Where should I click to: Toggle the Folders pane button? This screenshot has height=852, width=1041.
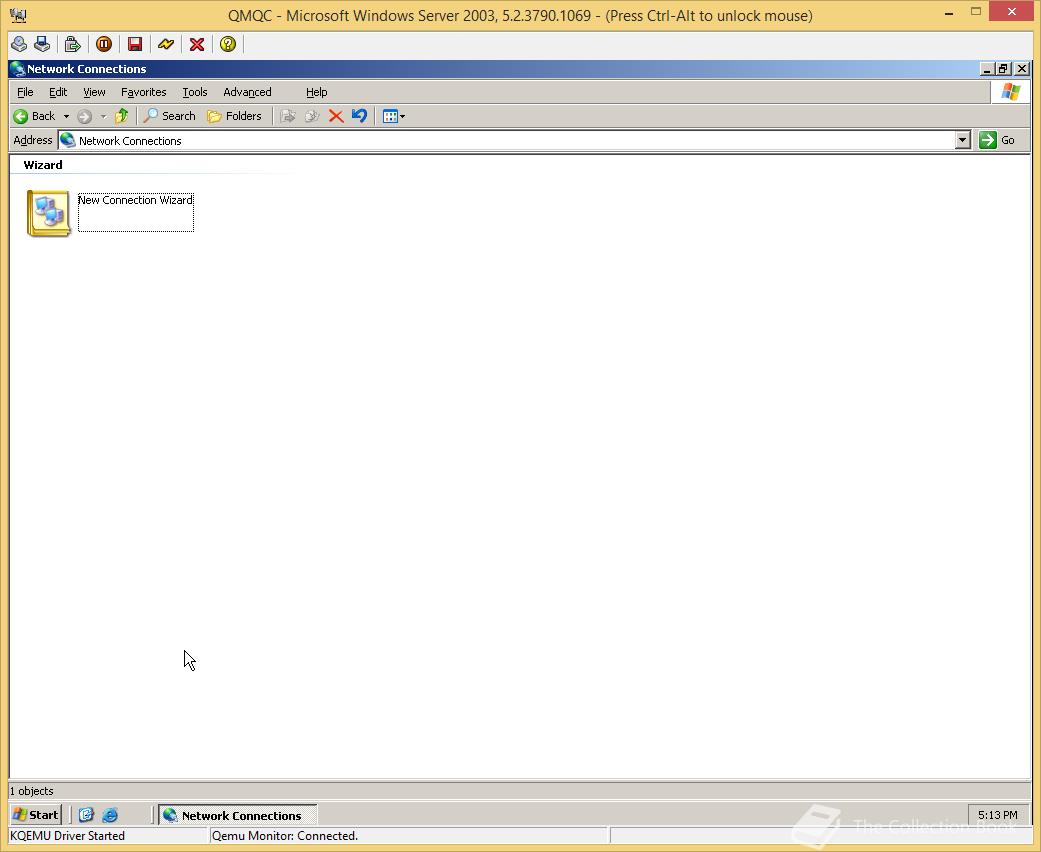234,116
